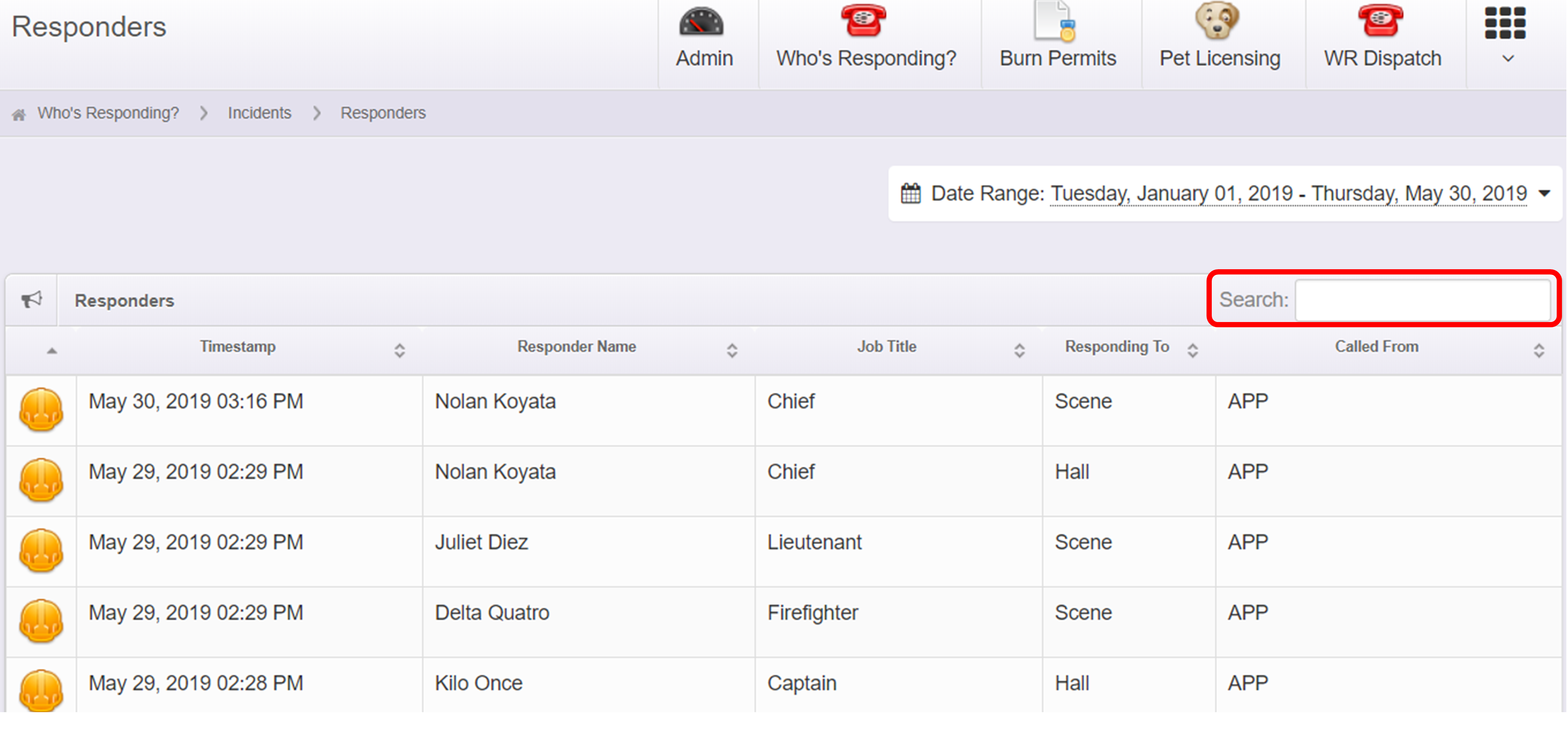Go to the Incidents breadcrumb link

point(259,113)
